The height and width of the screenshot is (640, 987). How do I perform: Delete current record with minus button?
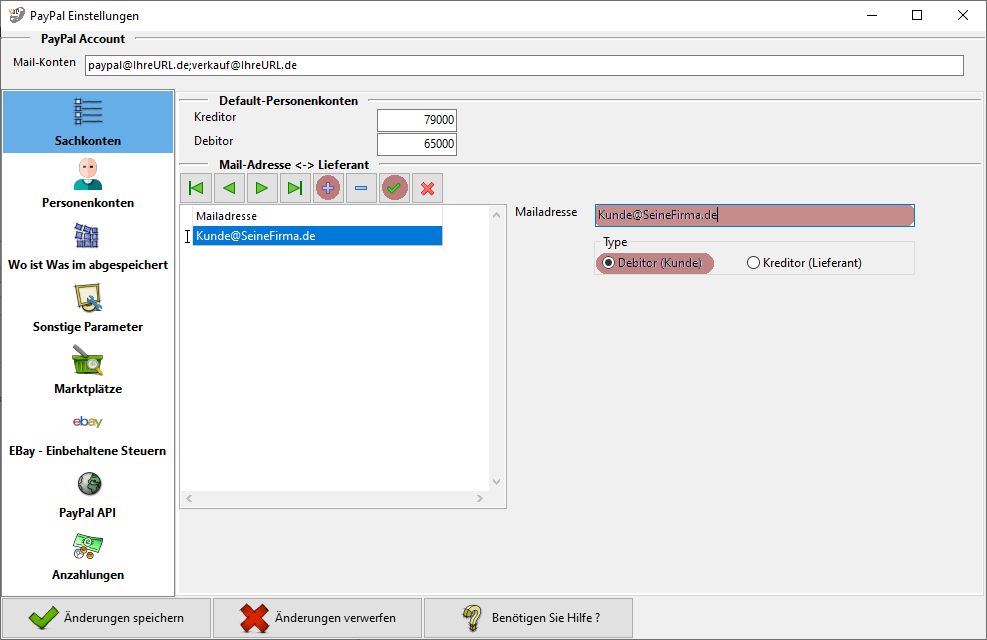click(361, 188)
